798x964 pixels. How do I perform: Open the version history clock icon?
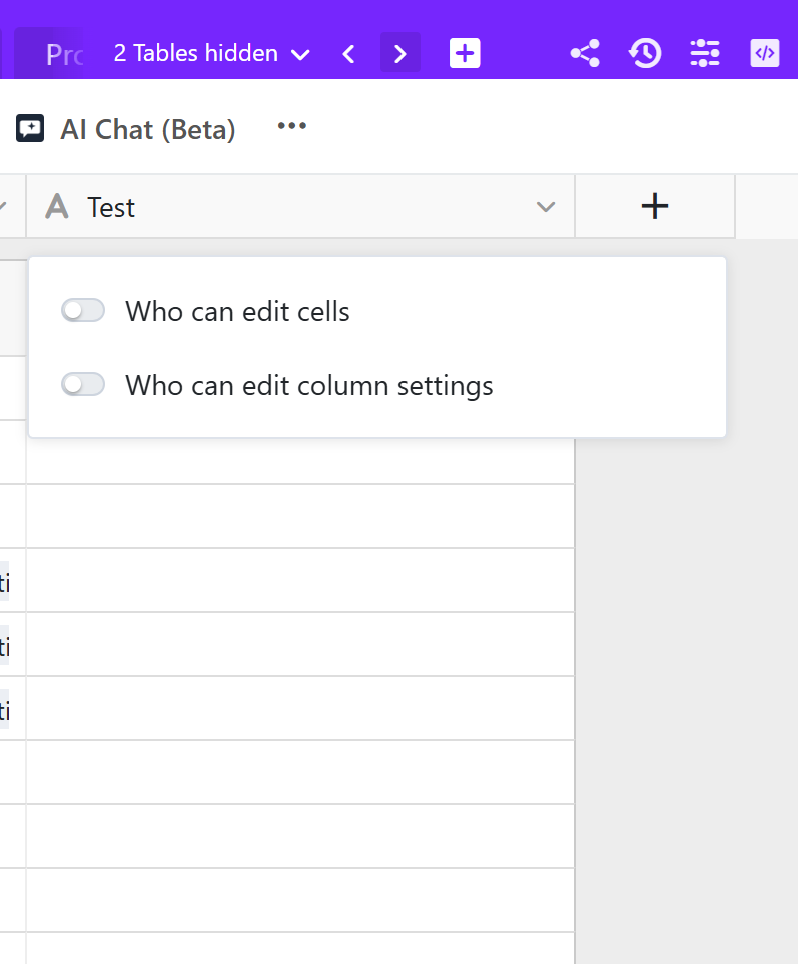pos(645,53)
